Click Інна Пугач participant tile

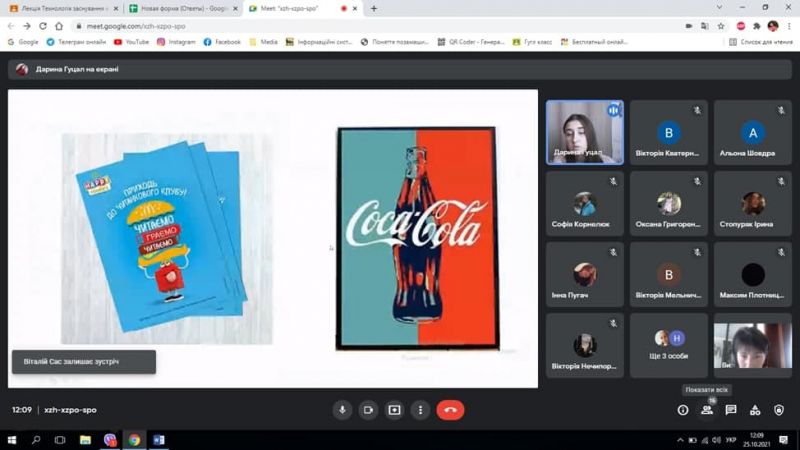tap(585, 274)
